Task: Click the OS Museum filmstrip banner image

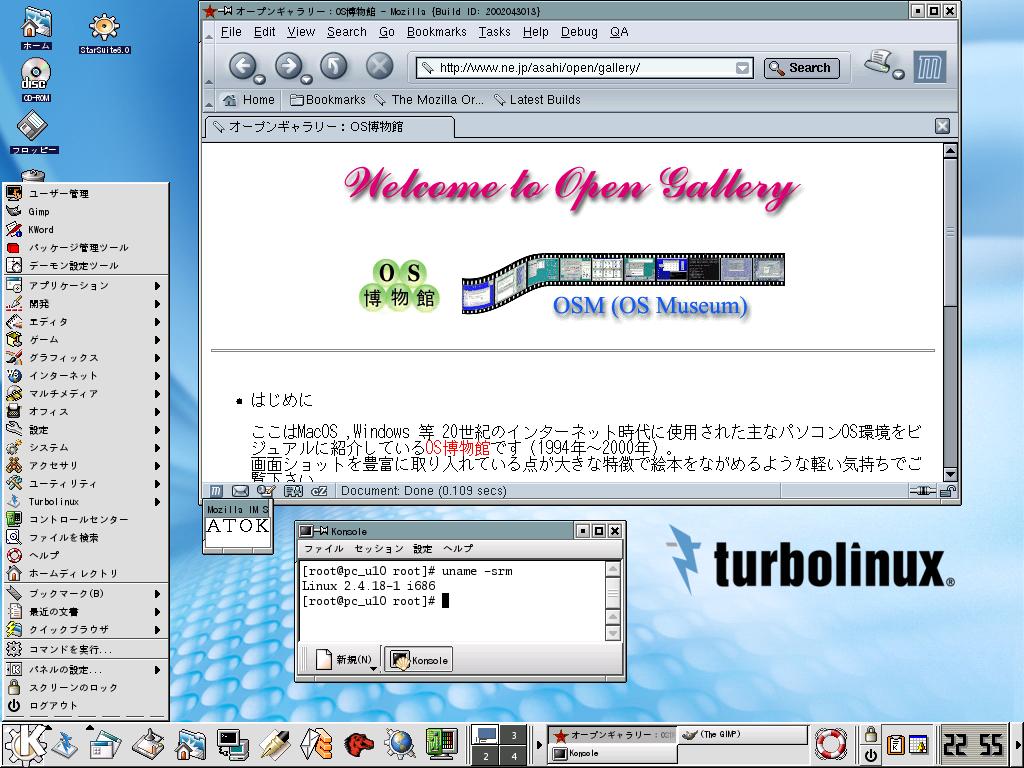Action: coord(623,283)
